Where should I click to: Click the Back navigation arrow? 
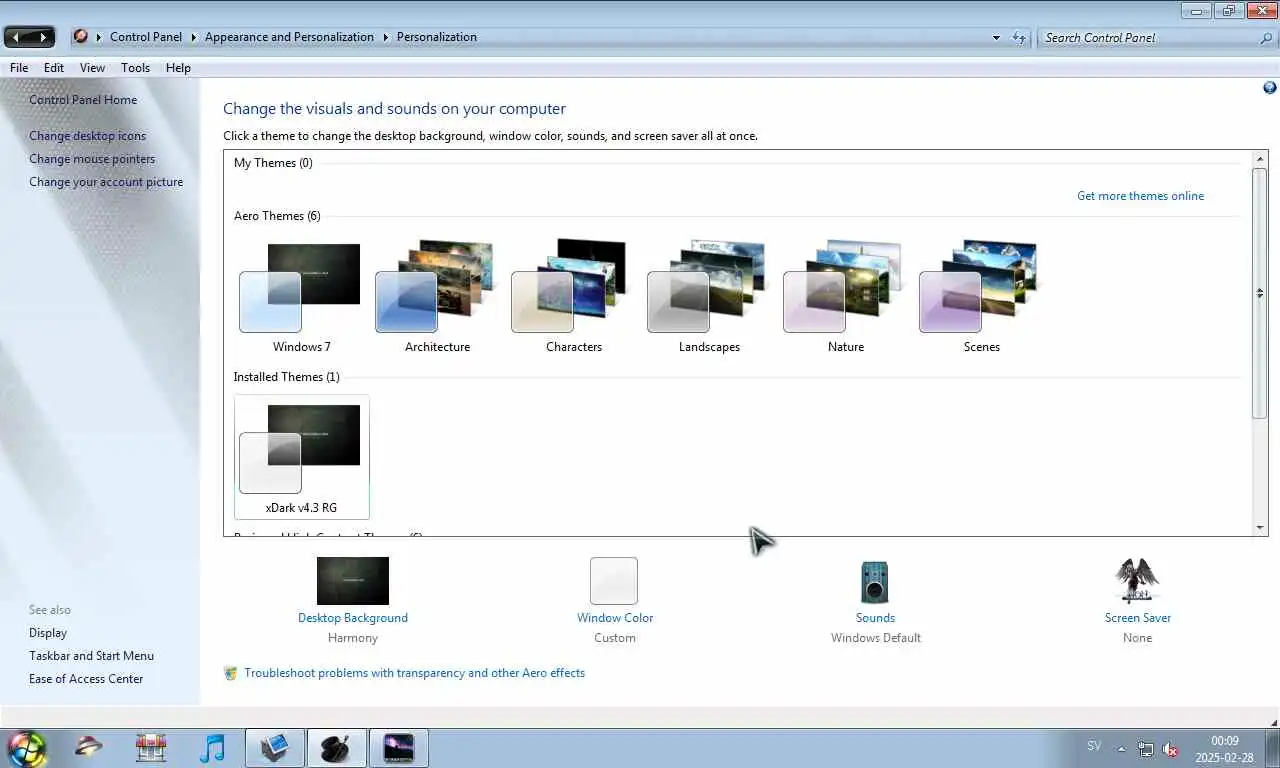pos(17,37)
